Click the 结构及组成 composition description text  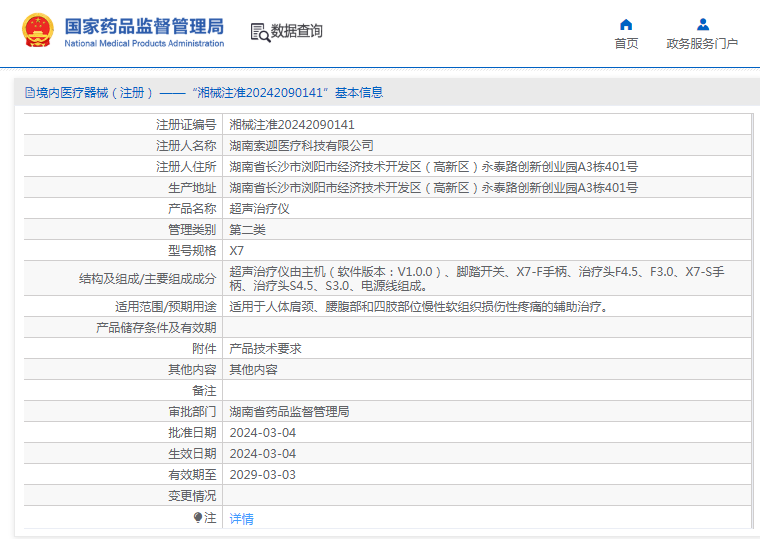click(477, 279)
